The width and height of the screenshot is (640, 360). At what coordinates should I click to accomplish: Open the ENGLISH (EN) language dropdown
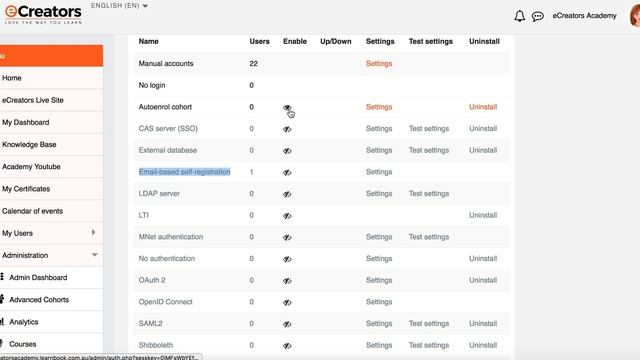(x=119, y=6)
